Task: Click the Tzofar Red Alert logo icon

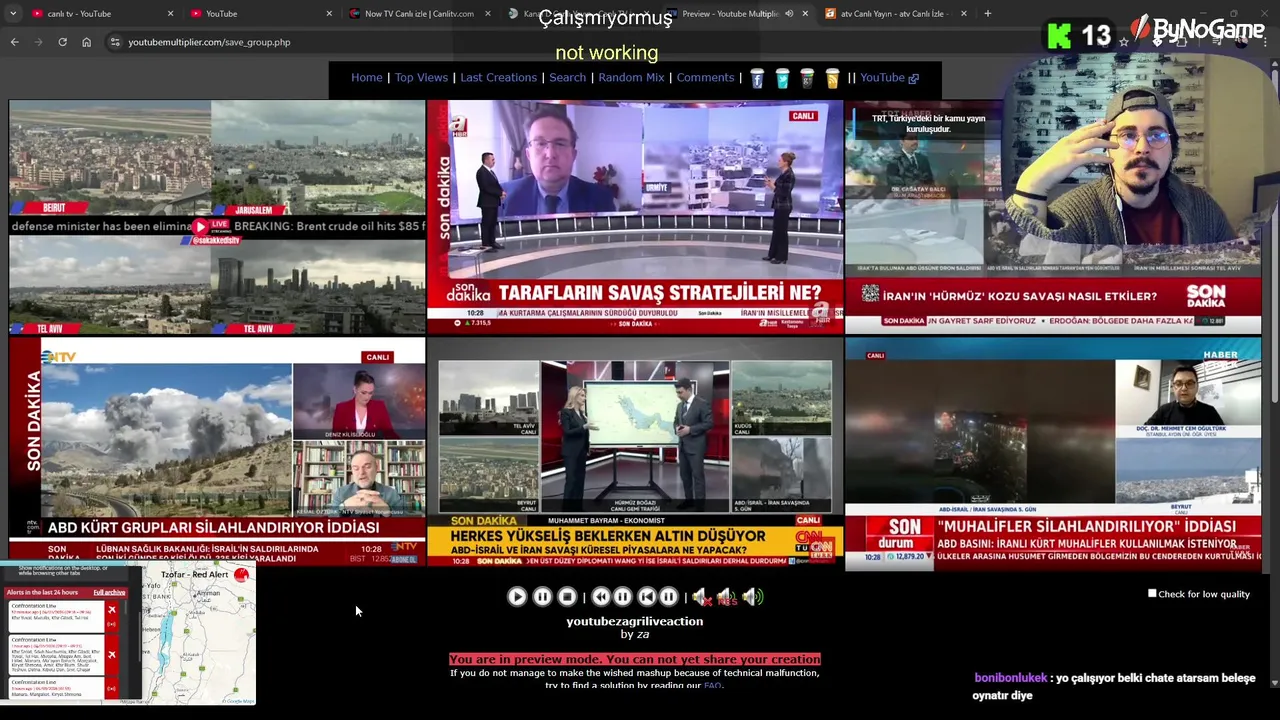Action: tap(241, 575)
